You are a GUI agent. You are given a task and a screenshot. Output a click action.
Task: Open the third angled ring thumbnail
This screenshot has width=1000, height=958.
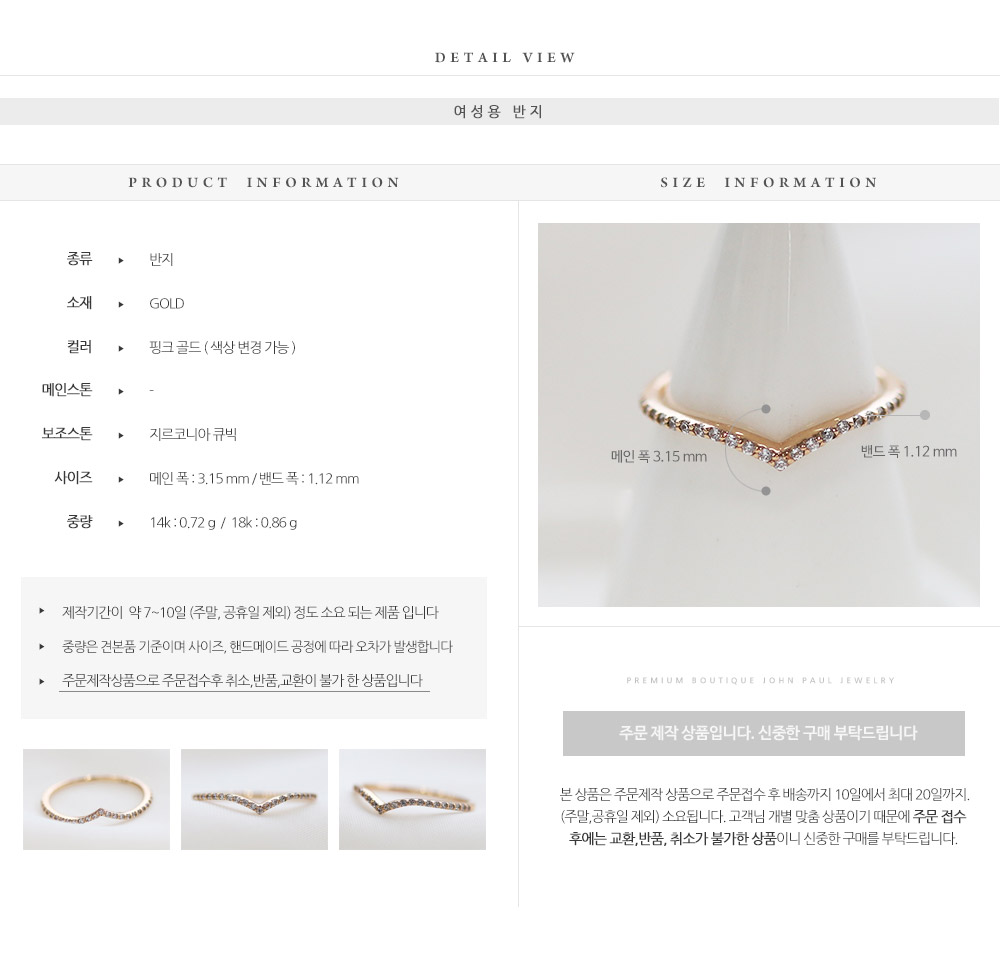coord(412,799)
